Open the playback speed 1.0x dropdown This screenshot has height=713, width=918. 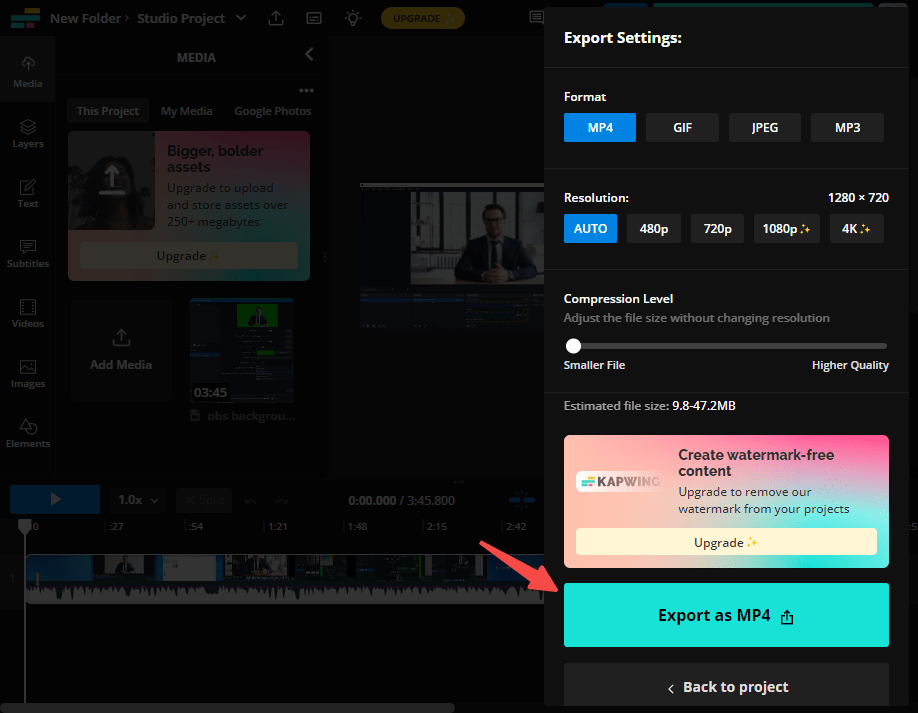click(136, 500)
